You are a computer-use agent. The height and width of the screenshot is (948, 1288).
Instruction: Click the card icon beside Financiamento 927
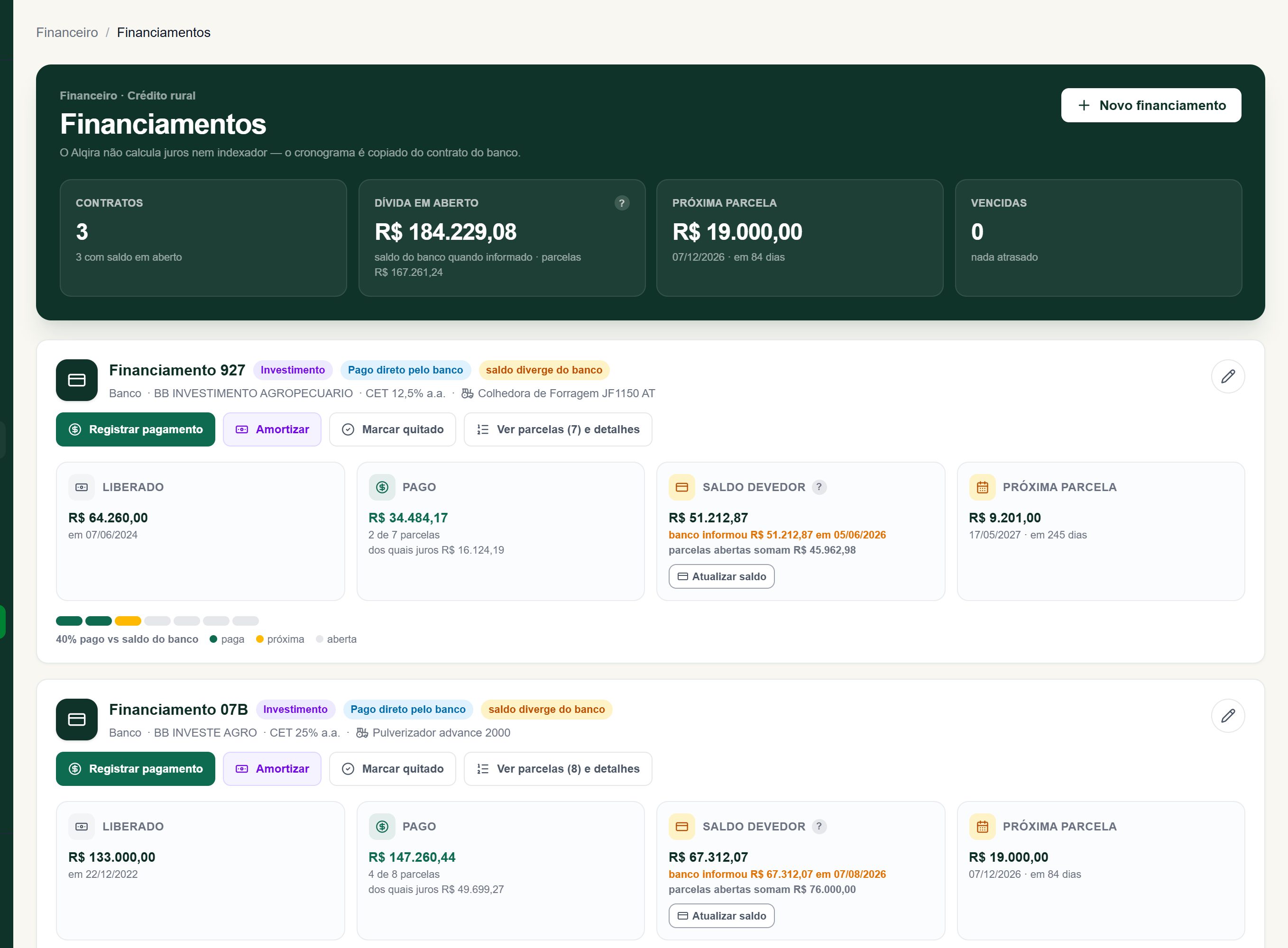pyautogui.click(x=77, y=380)
